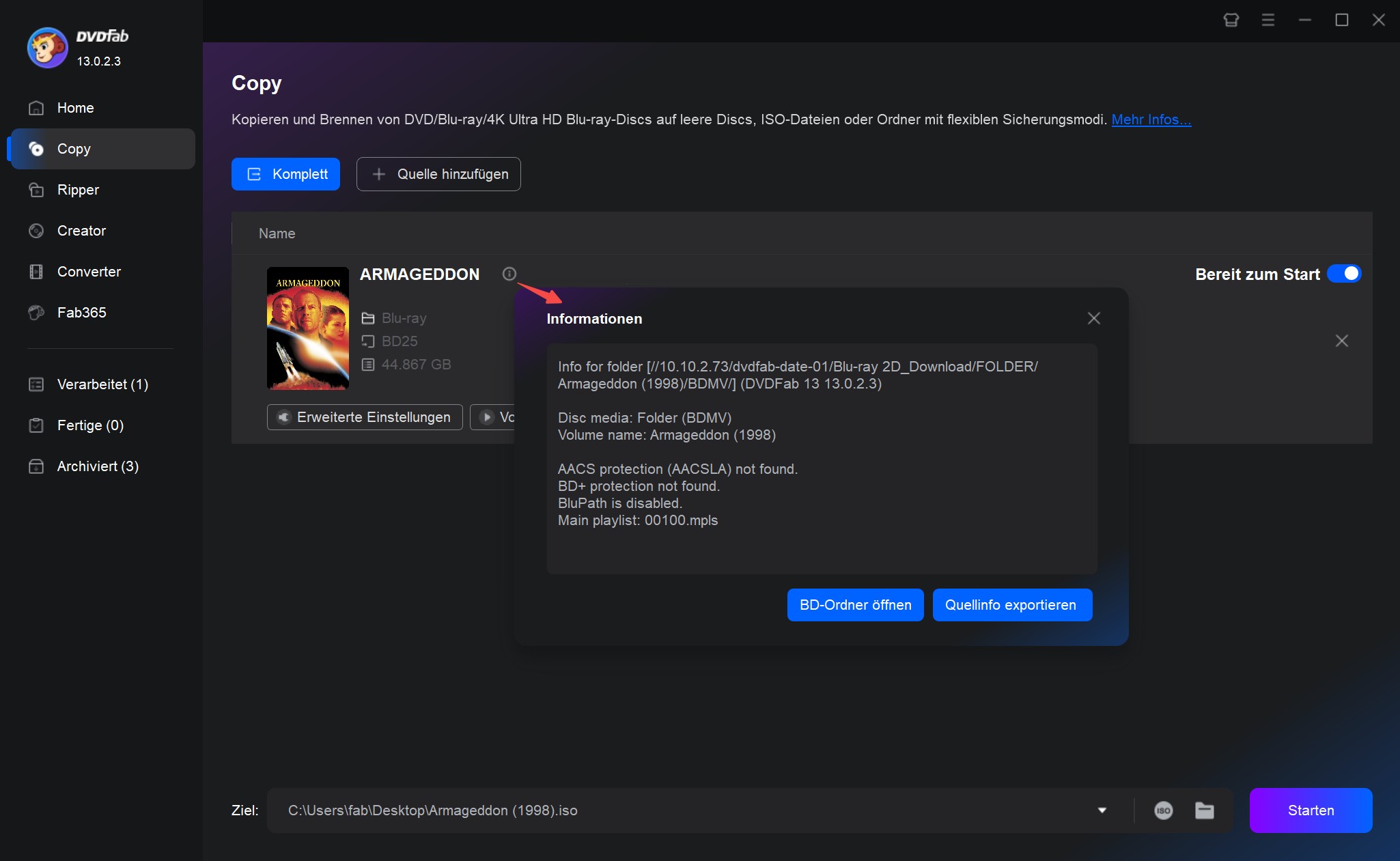
Task: Click Quellinfo exportieren
Action: pos(1012,605)
